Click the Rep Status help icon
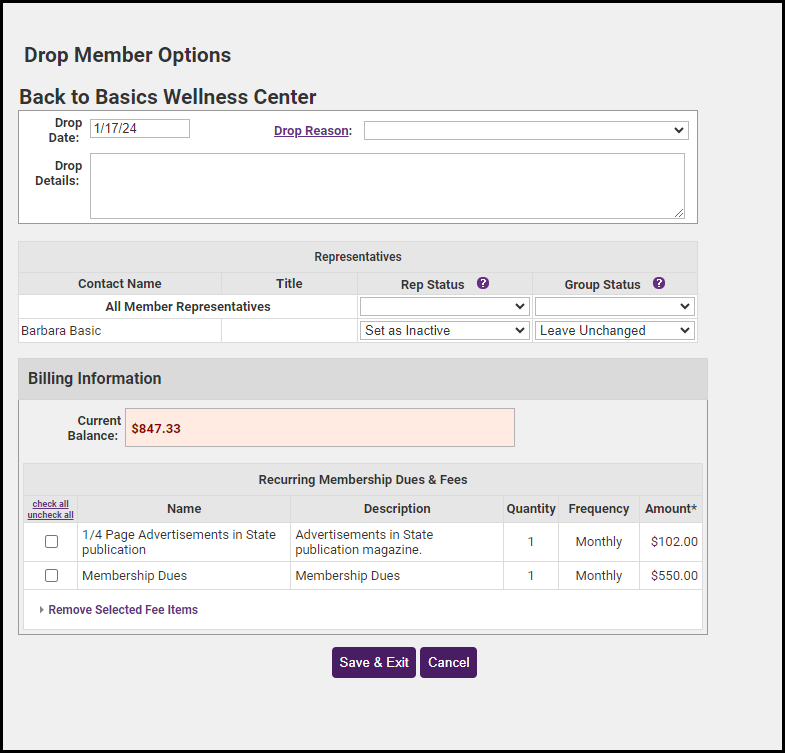This screenshot has height=753, width=785. coord(483,284)
